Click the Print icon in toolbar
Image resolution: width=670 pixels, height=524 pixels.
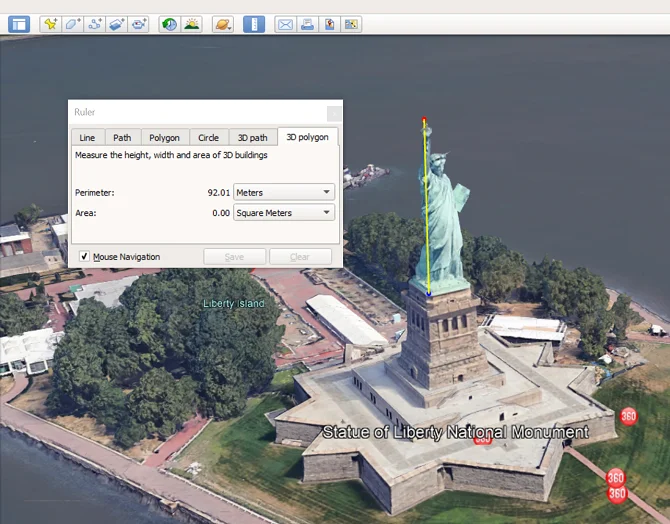click(308, 24)
